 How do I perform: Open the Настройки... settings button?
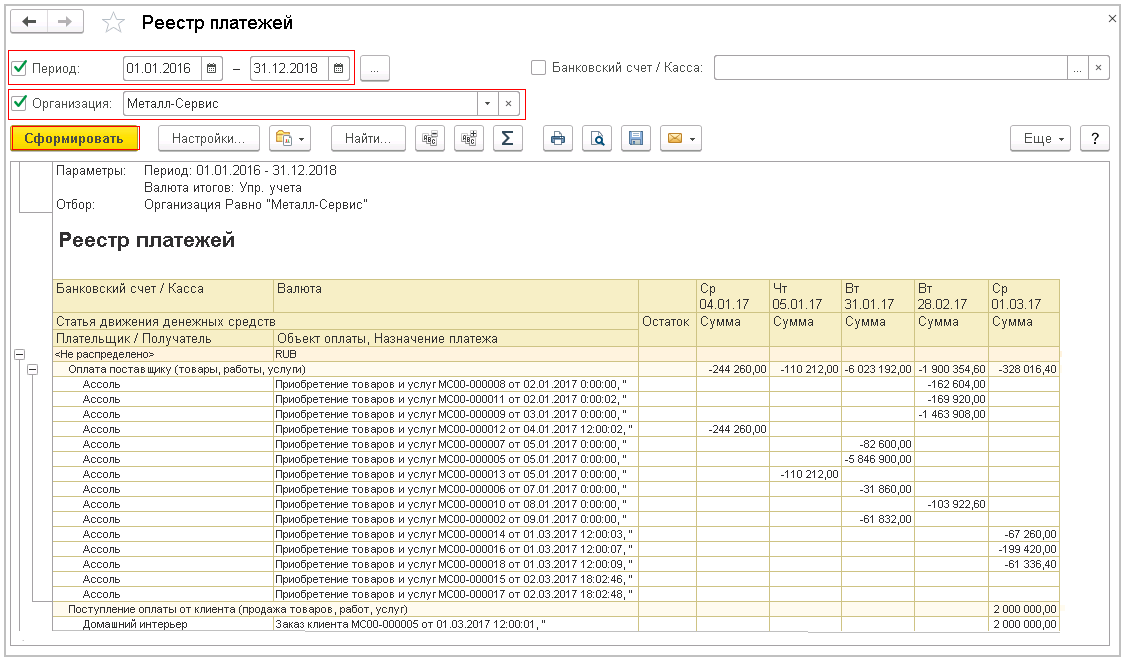pos(208,138)
